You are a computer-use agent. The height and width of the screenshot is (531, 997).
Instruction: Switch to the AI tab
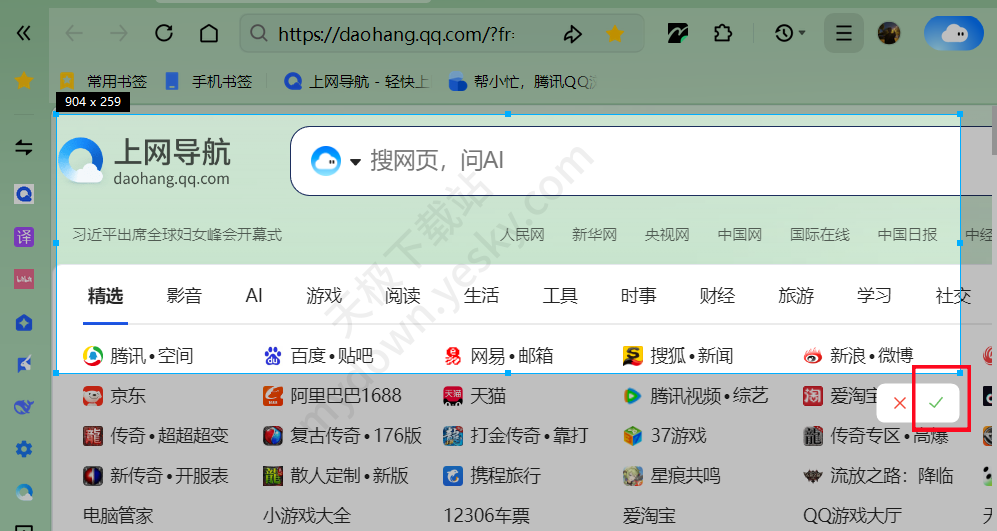click(254, 296)
